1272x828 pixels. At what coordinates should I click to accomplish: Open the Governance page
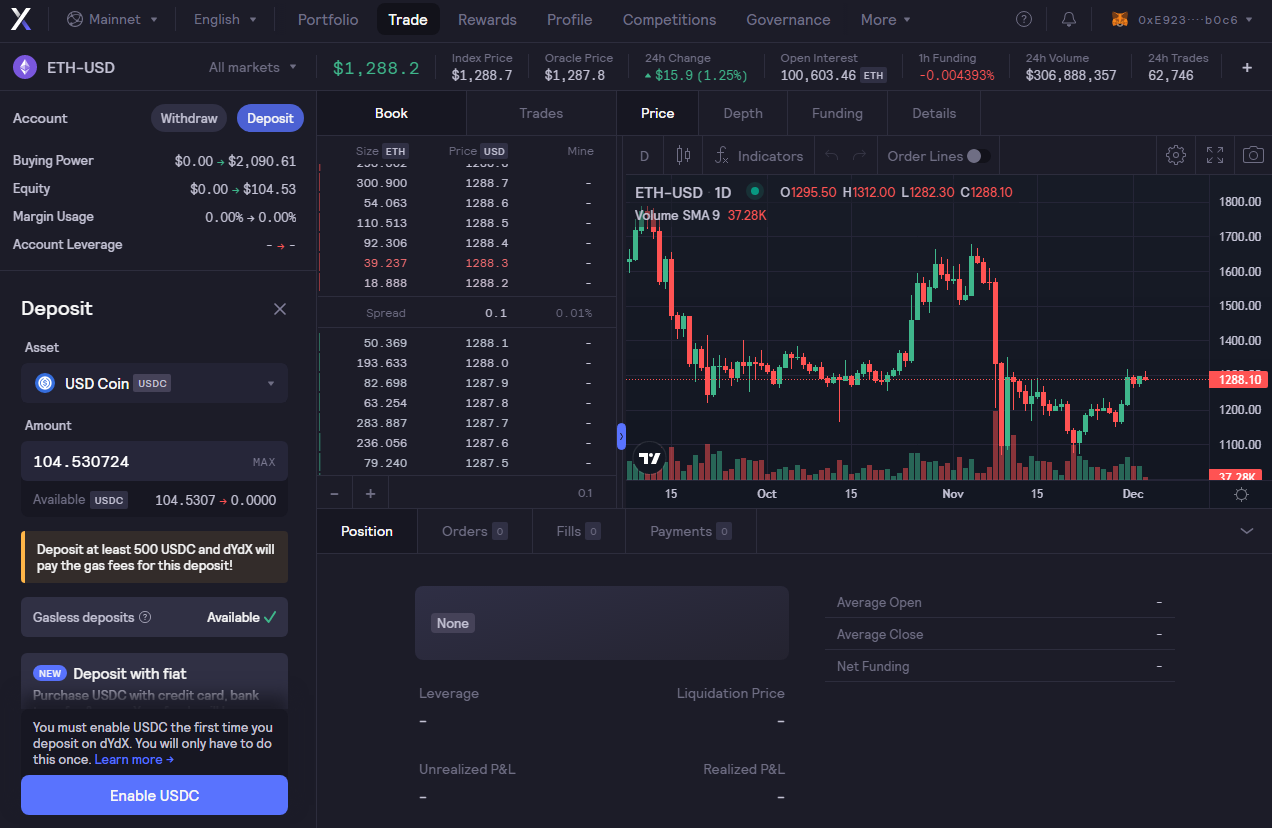coord(788,19)
